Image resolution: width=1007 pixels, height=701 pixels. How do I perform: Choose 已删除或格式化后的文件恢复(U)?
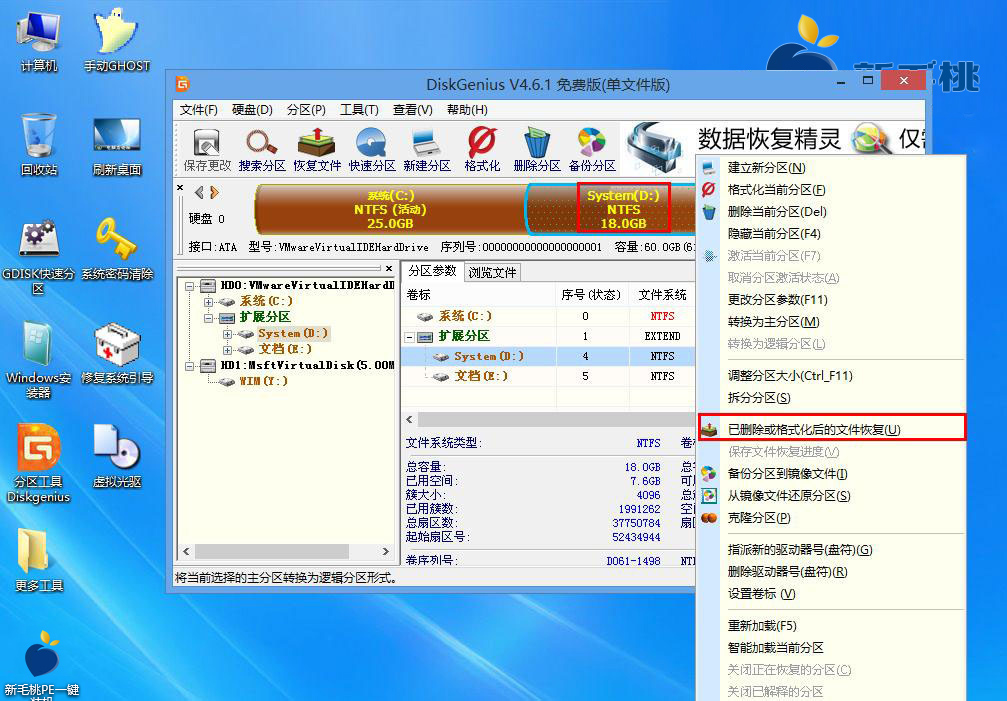830,429
